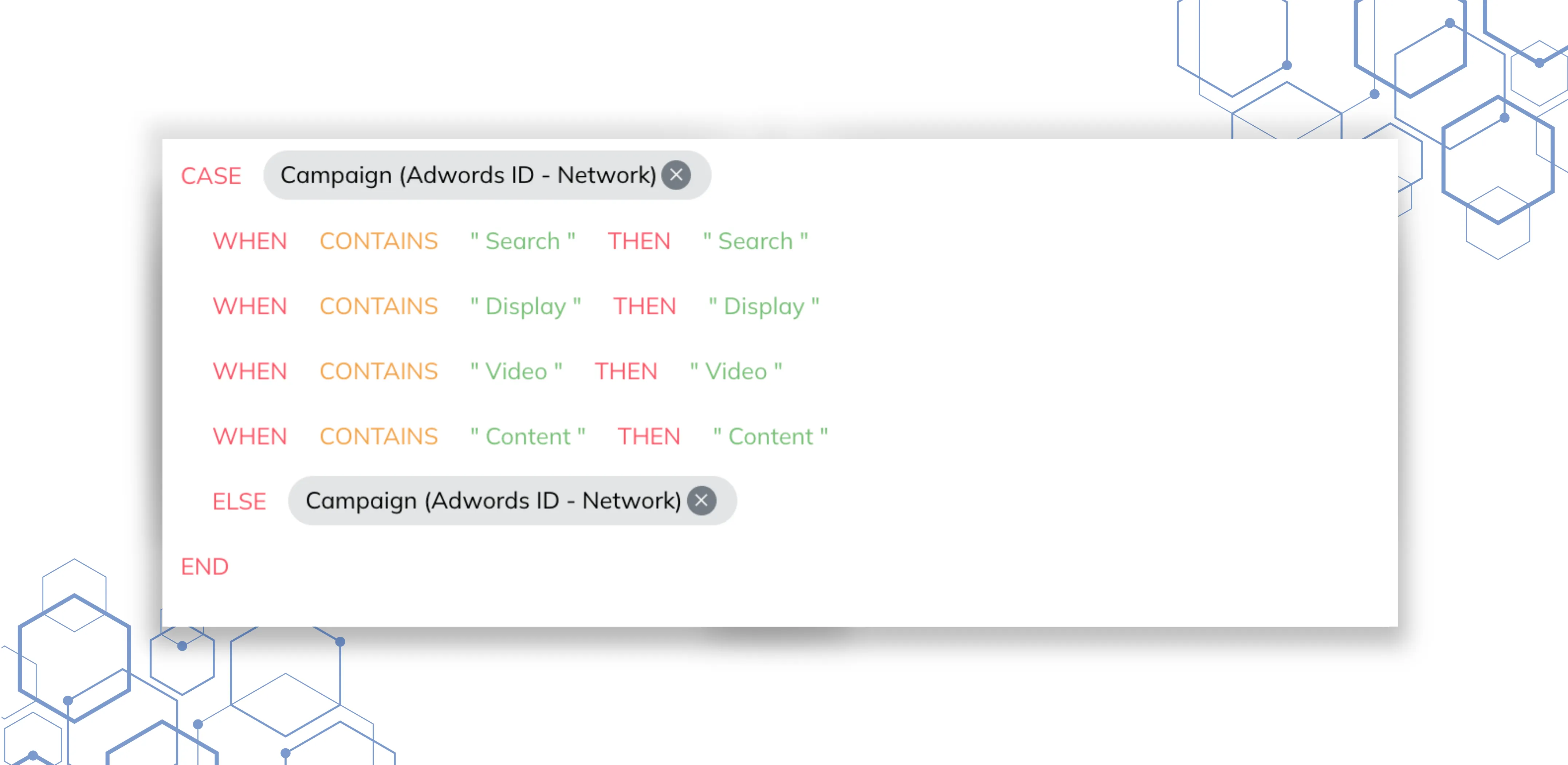1568x765 pixels.
Task: Click the END keyword
Action: pyautogui.click(x=205, y=566)
